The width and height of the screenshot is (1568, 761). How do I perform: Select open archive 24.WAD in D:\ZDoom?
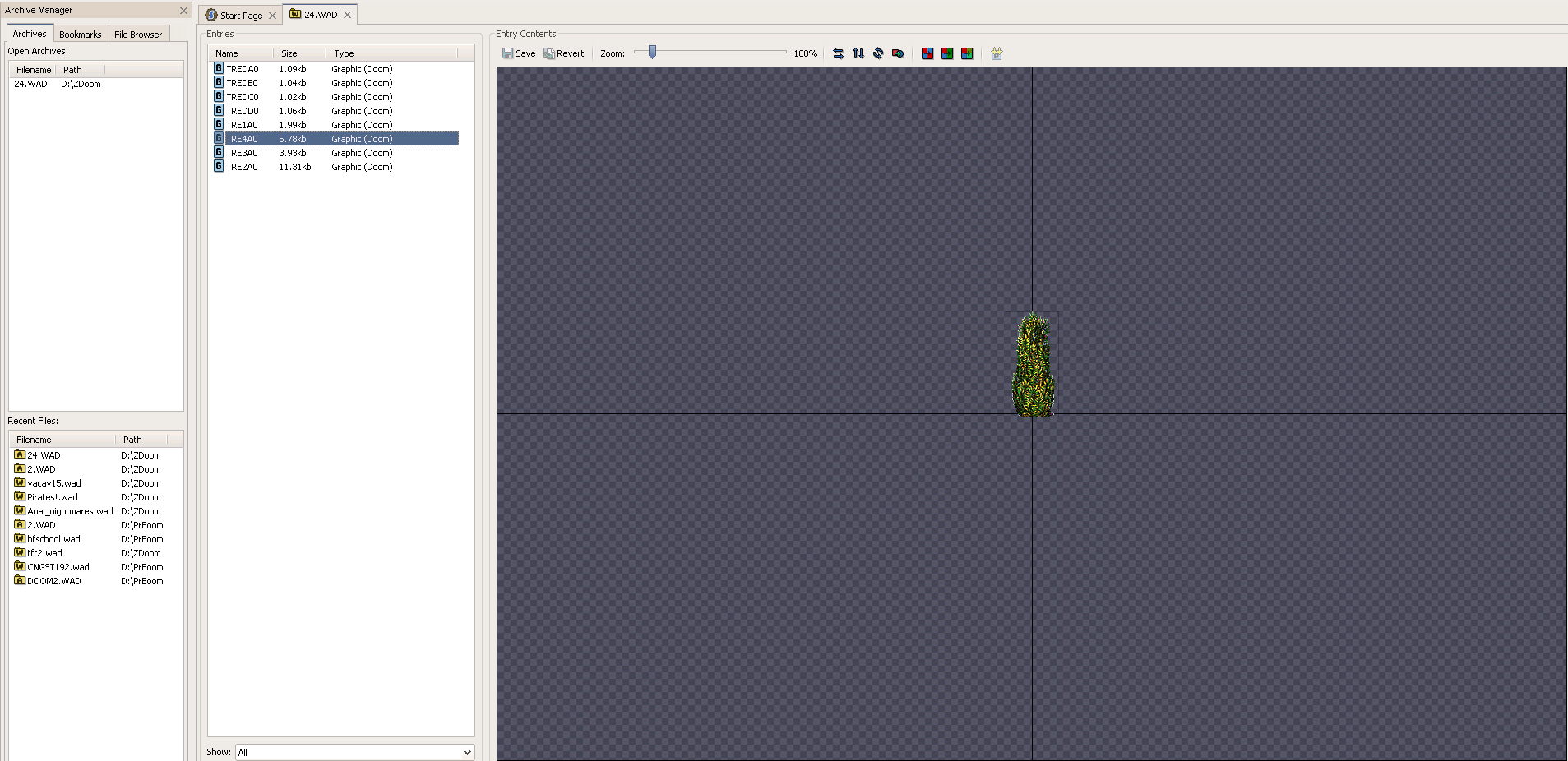click(x=95, y=84)
